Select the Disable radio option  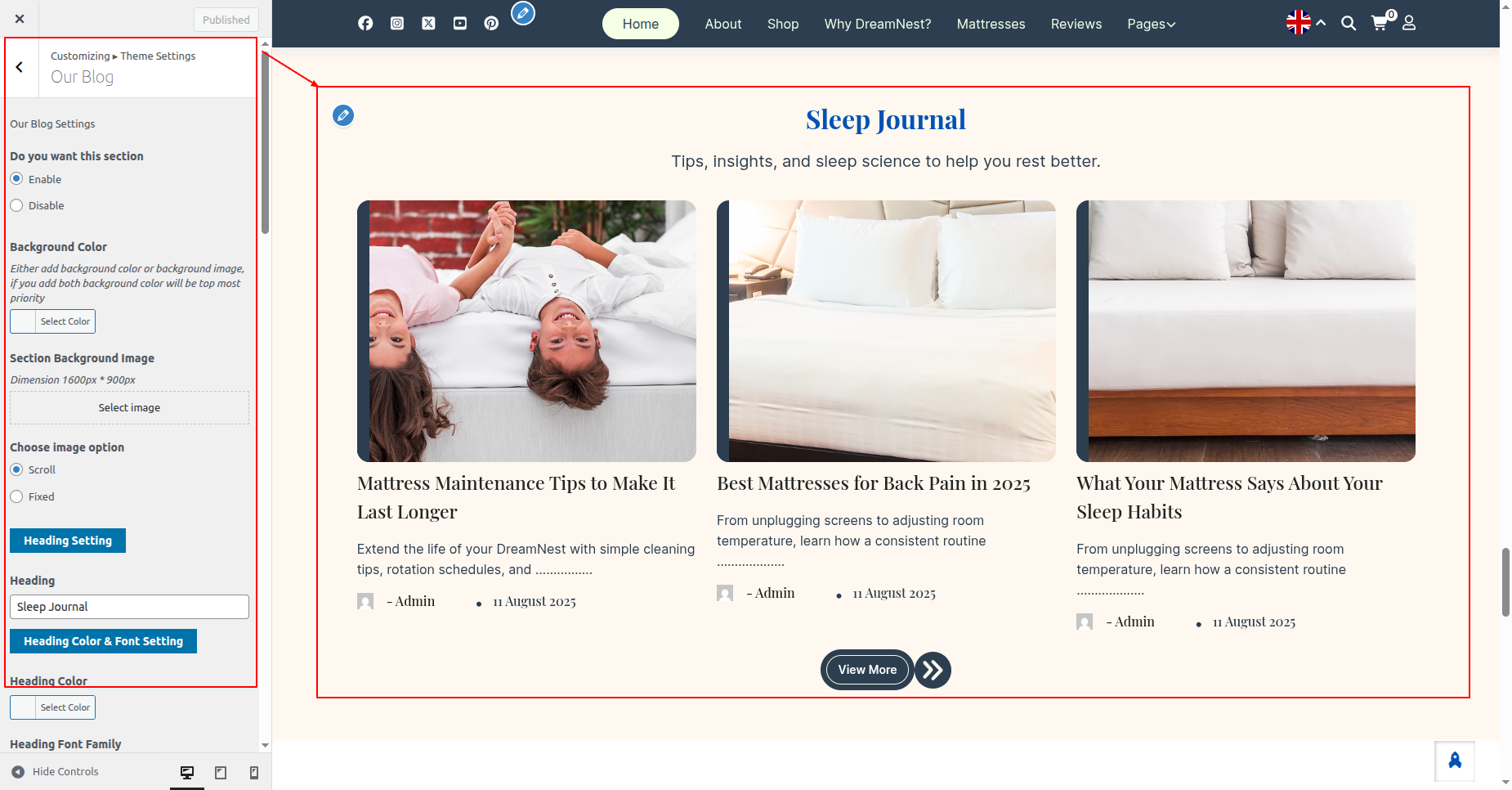point(17,205)
